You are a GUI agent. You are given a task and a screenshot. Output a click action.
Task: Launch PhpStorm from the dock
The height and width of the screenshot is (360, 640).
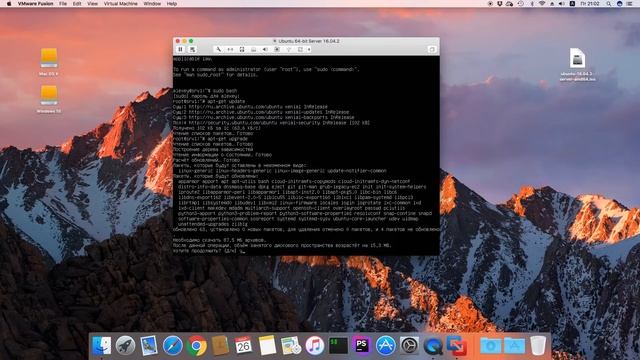362,346
